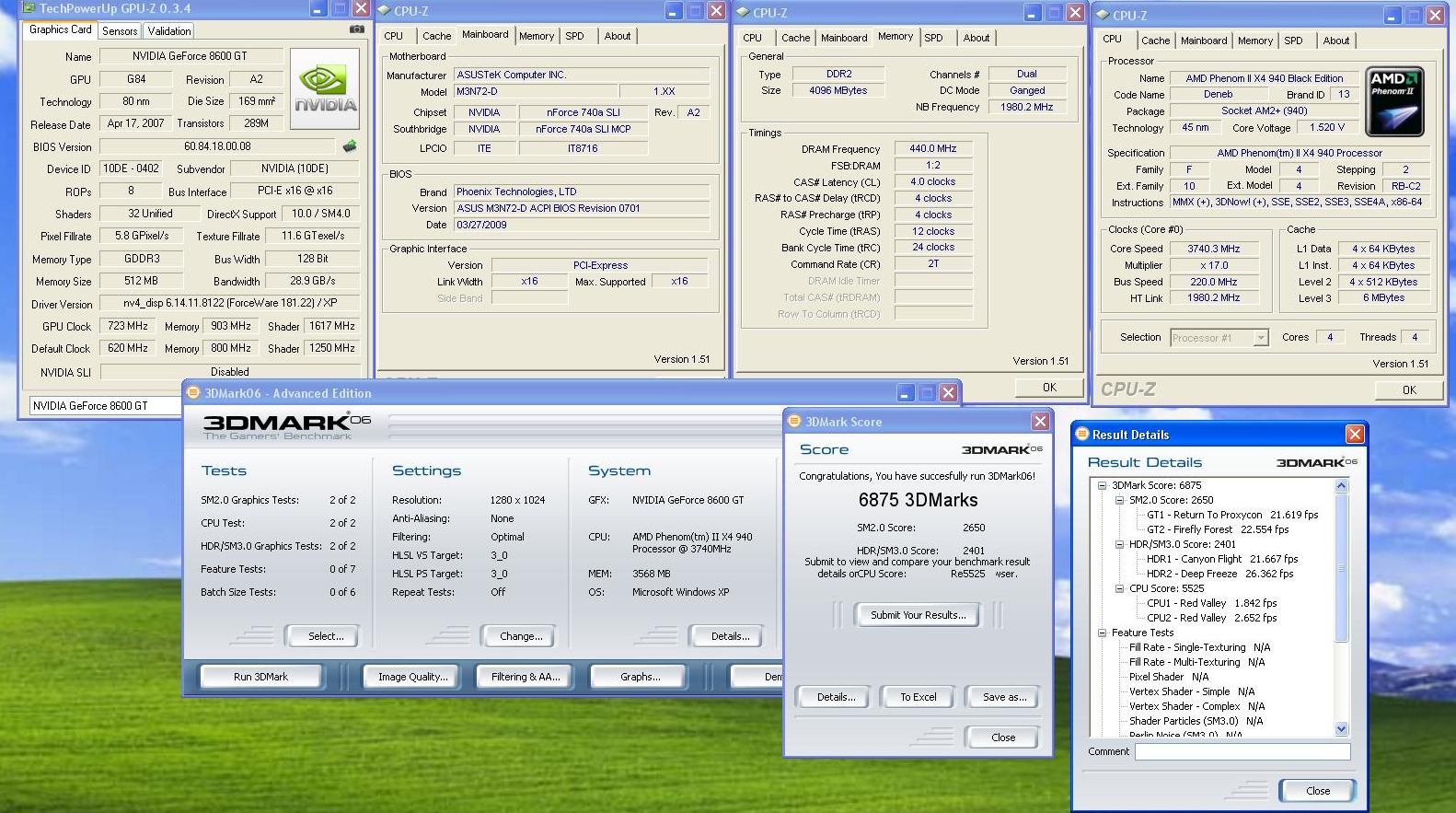Select Fill Rate - Single-Texturing row
This screenshot has height=813, width=1456.
(1199, 647)
